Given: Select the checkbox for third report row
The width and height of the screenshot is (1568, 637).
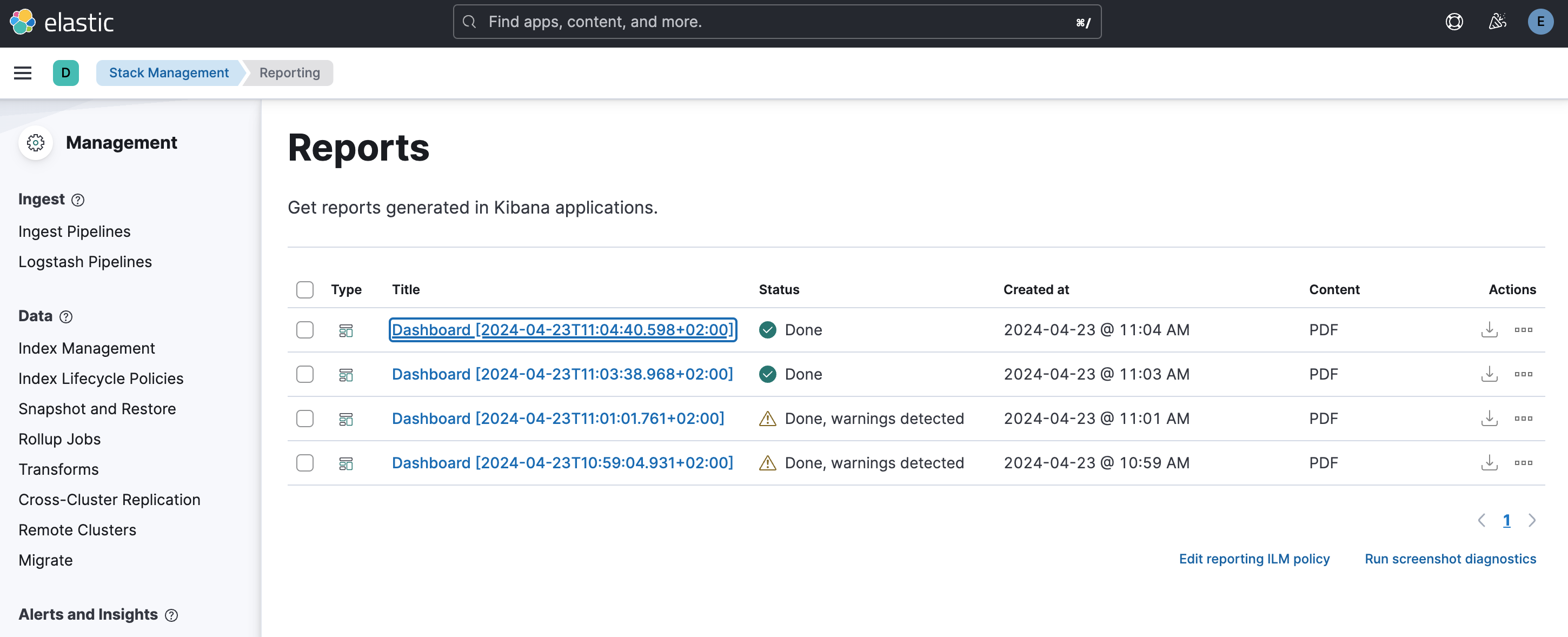Looking at the screenshot, I should click(305, 418).
